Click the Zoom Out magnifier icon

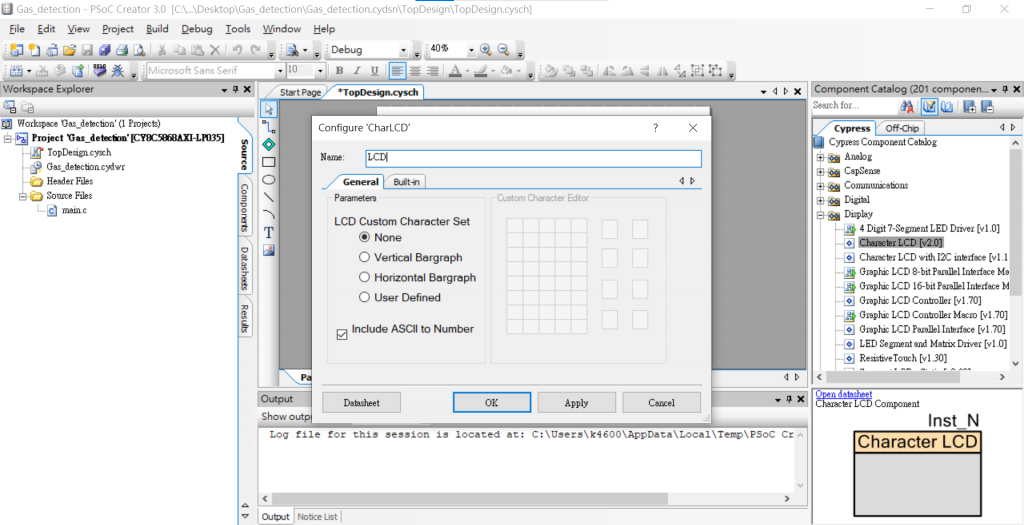point(503,50)
